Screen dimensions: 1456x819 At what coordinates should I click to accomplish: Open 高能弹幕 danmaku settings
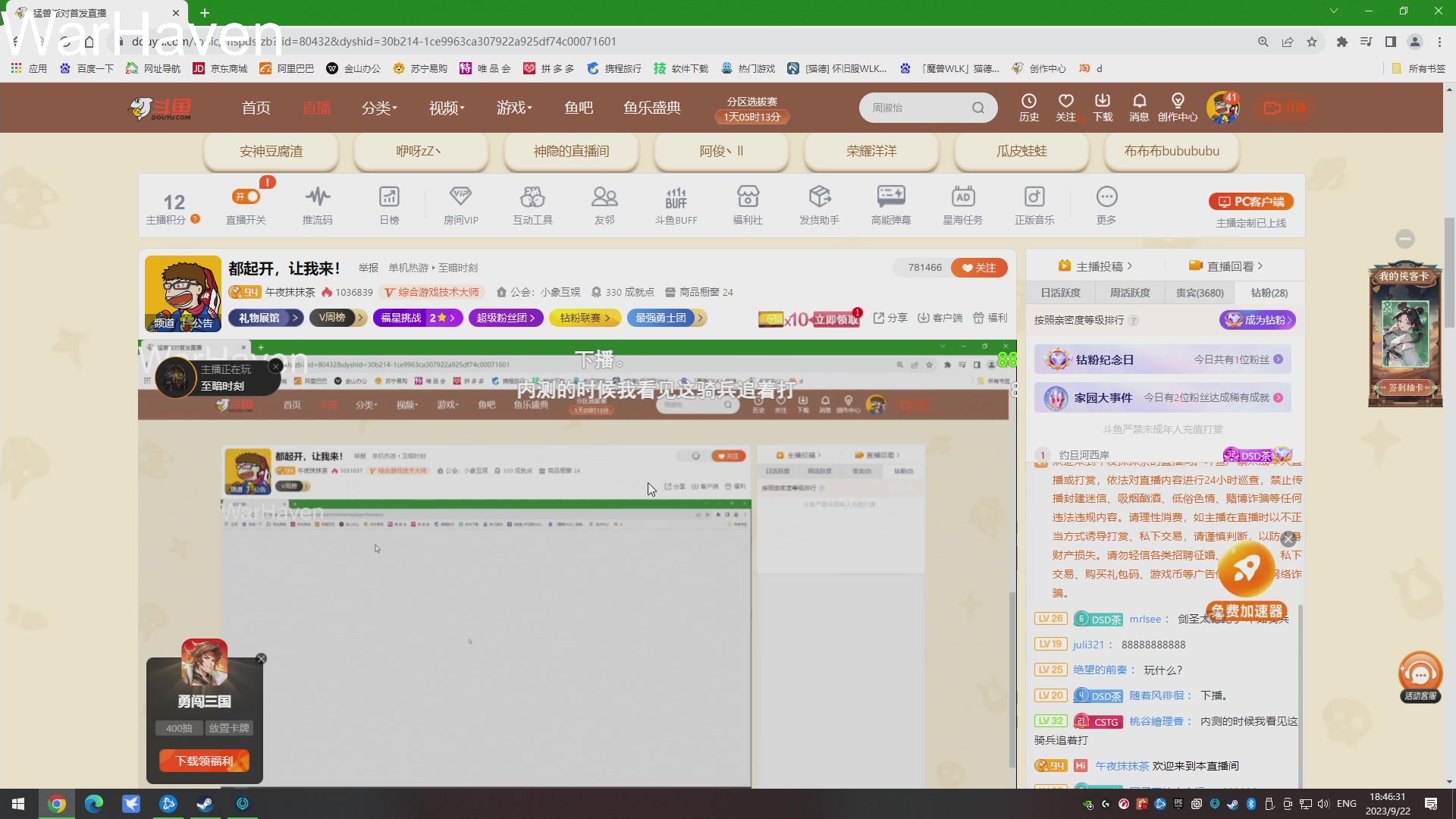pos(891,205)
